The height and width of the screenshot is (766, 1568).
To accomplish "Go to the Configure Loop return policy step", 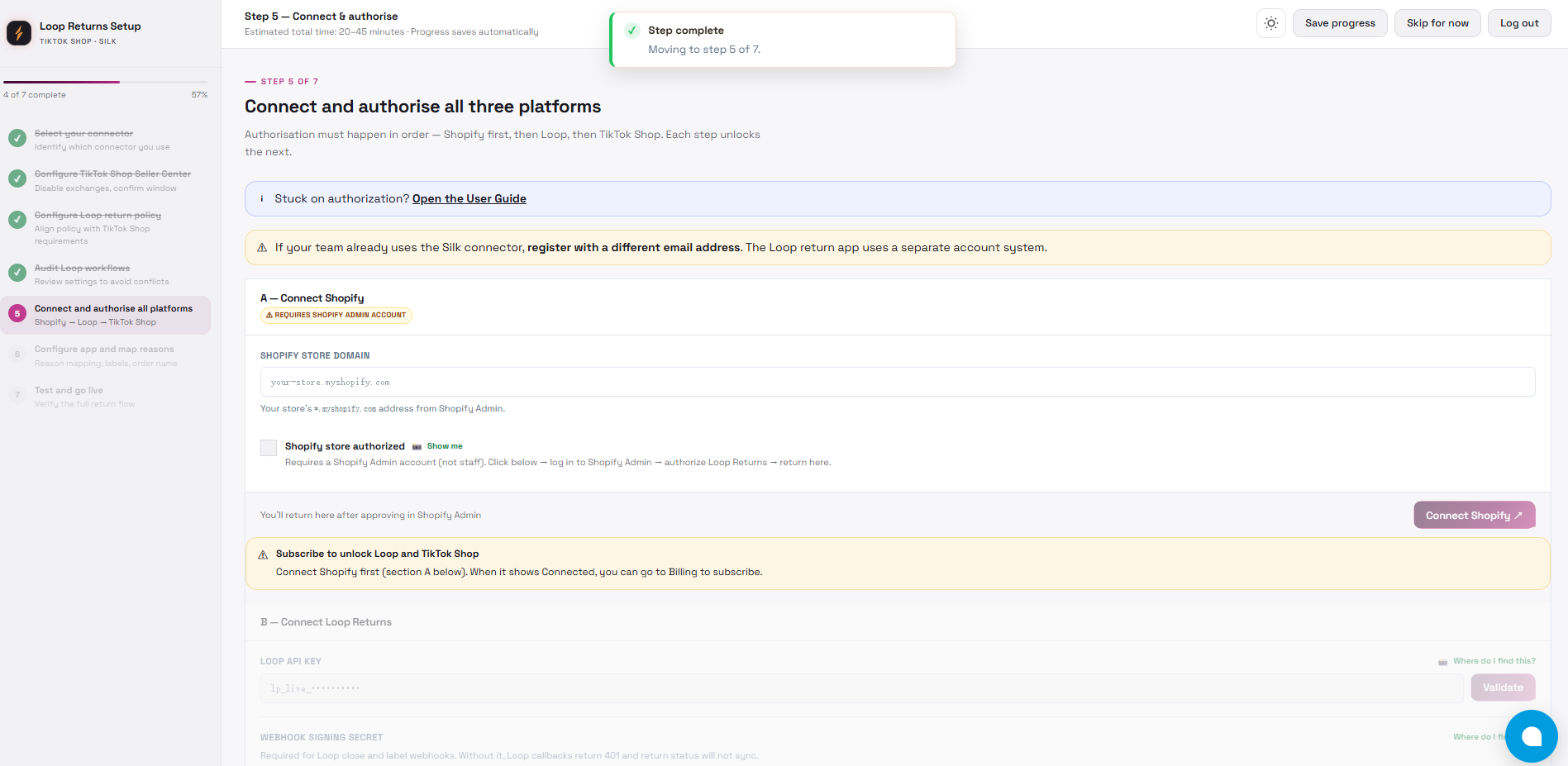I will pyautogui.click(x=107, y=227).
